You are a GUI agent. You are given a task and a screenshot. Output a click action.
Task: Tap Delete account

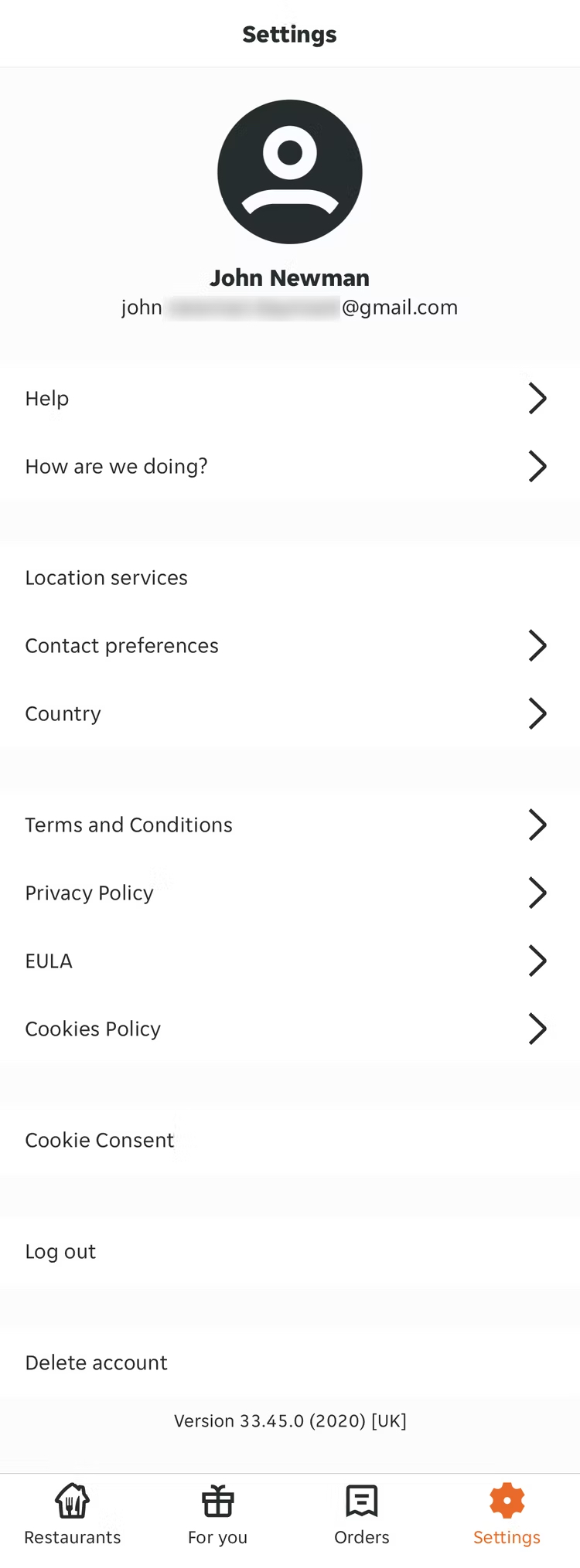pyautogui.click(x=97, y=1363)
